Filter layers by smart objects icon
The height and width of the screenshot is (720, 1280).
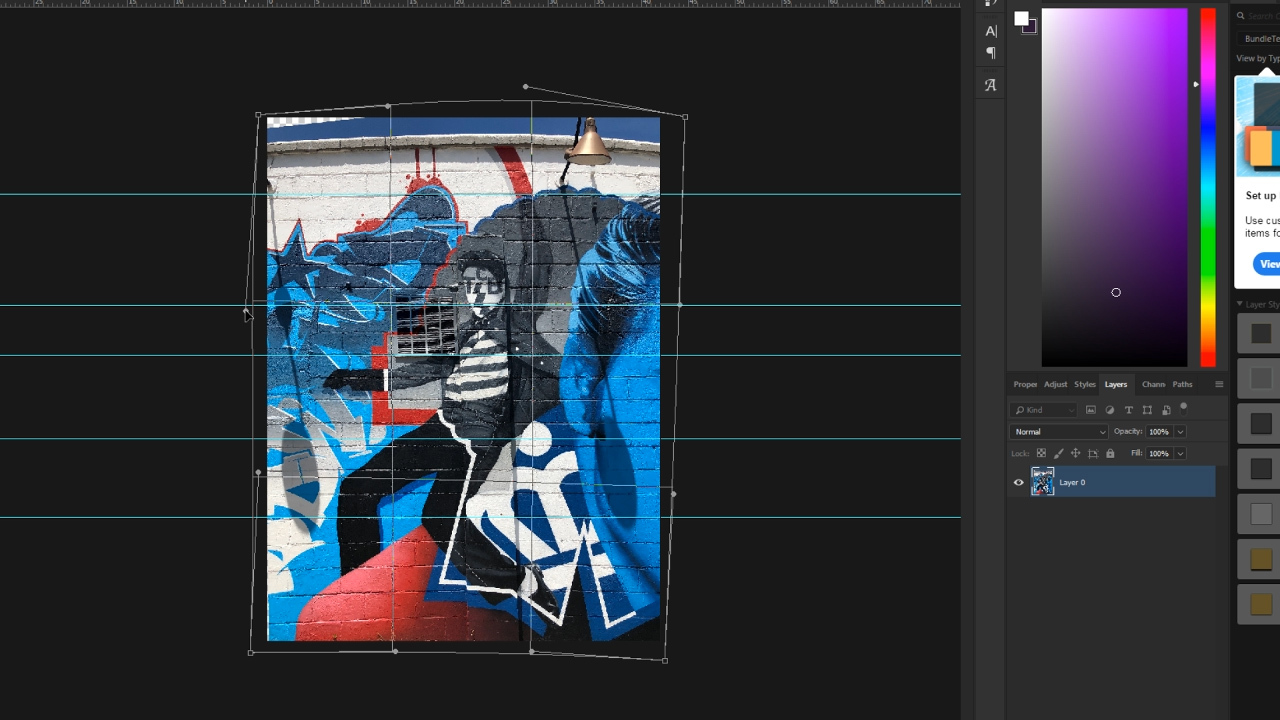click(x=1166, y=410)
